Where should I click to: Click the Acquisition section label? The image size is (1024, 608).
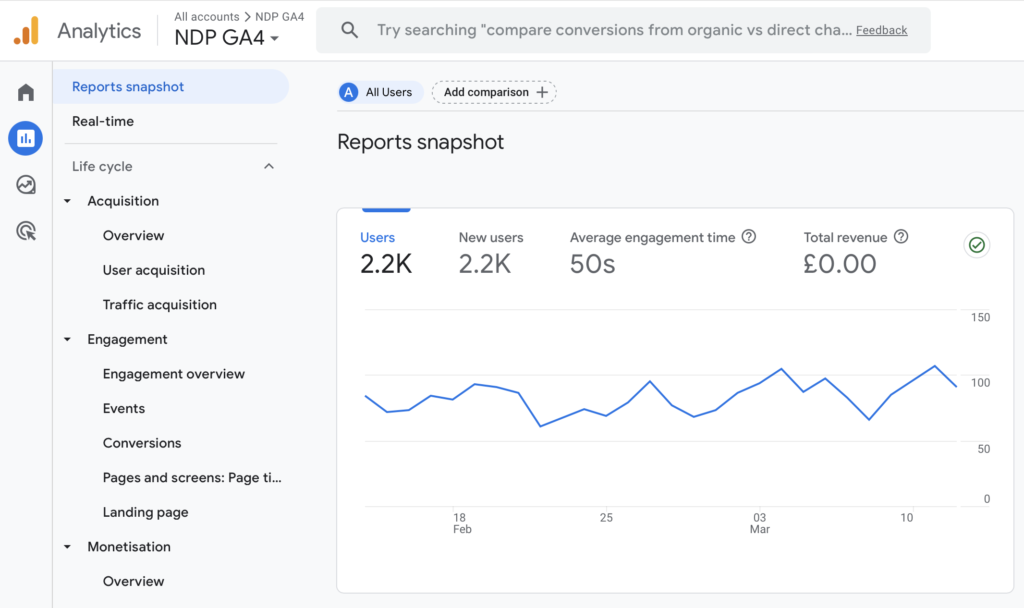123,201
